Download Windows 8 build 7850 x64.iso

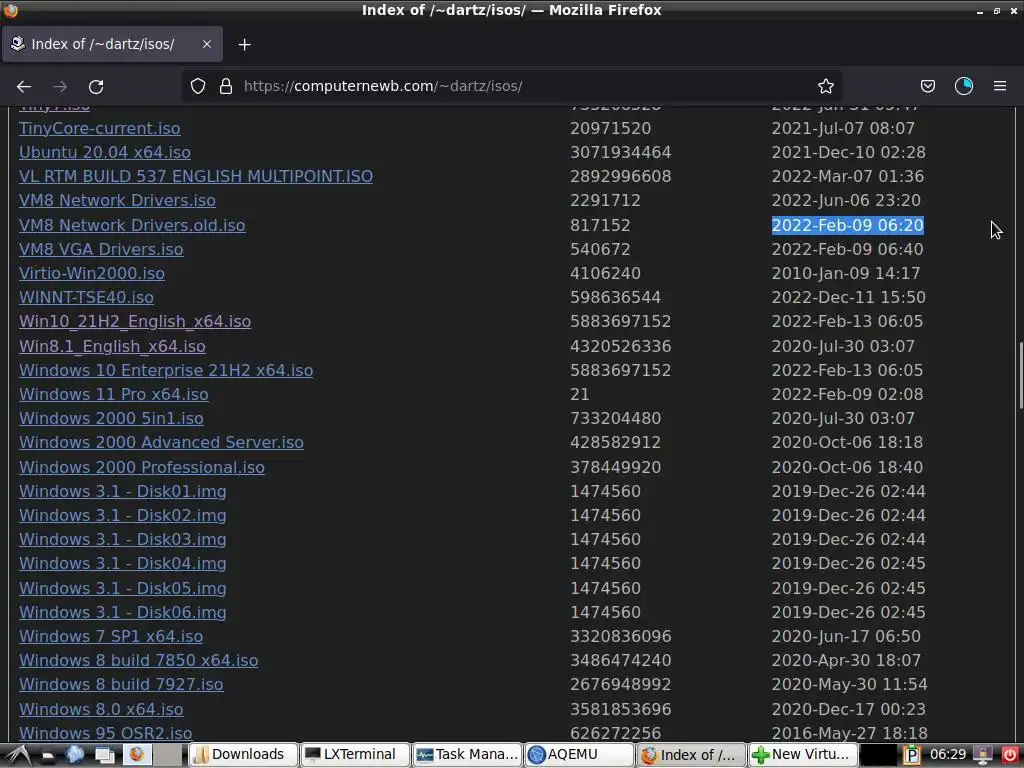[138, 660]
